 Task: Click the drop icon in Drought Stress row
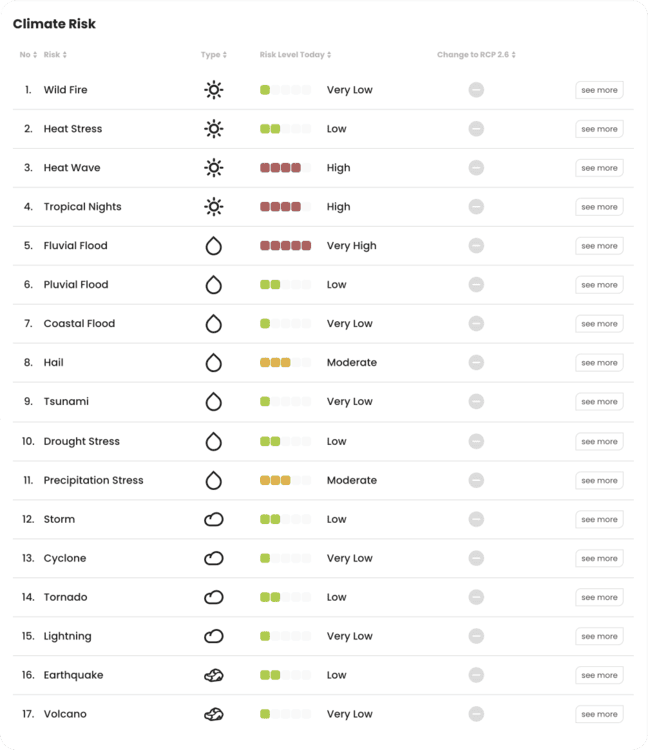pyautogui.click(x=214, y=441)
